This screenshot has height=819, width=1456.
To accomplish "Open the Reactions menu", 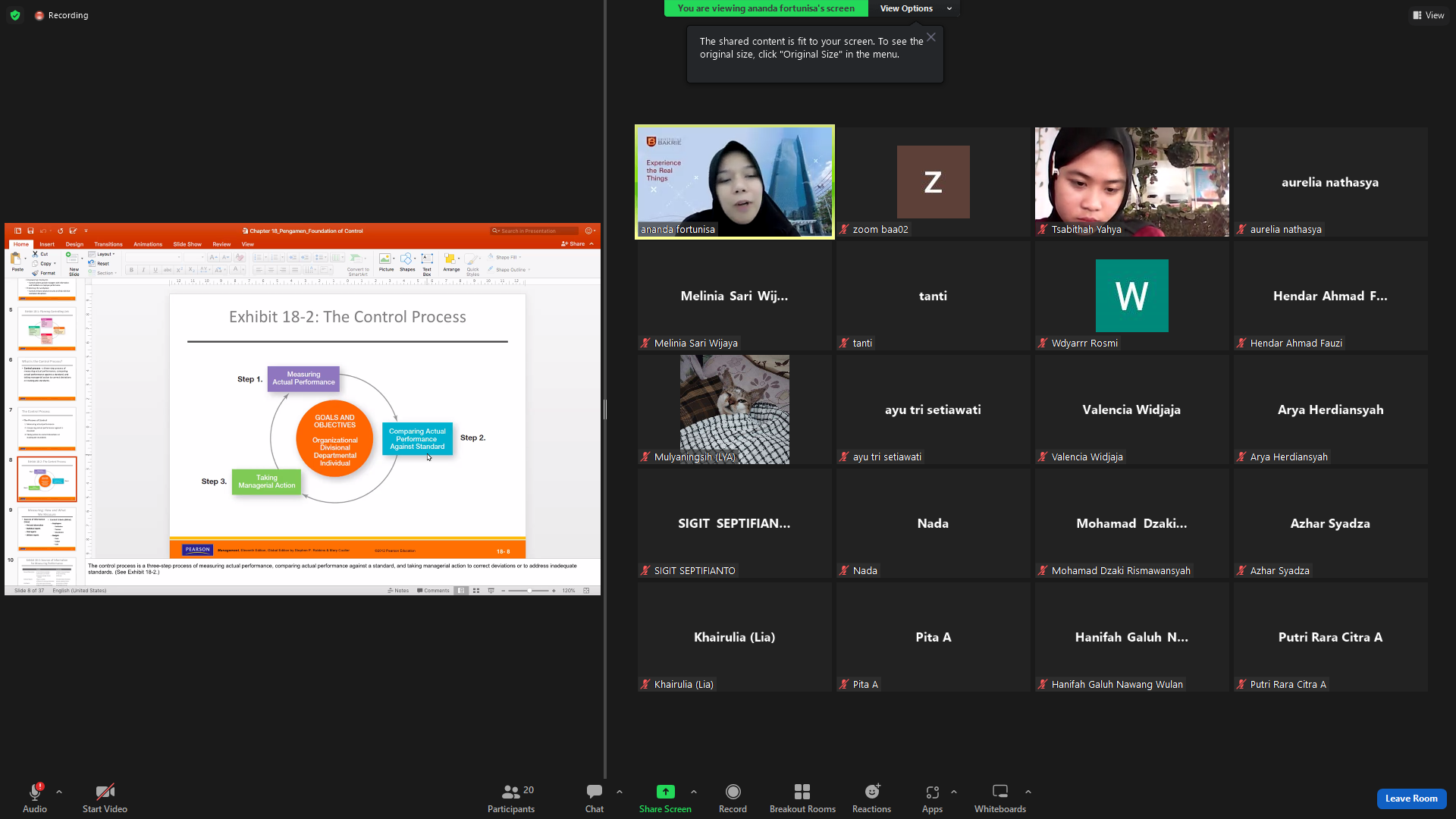I will point(872,798).
